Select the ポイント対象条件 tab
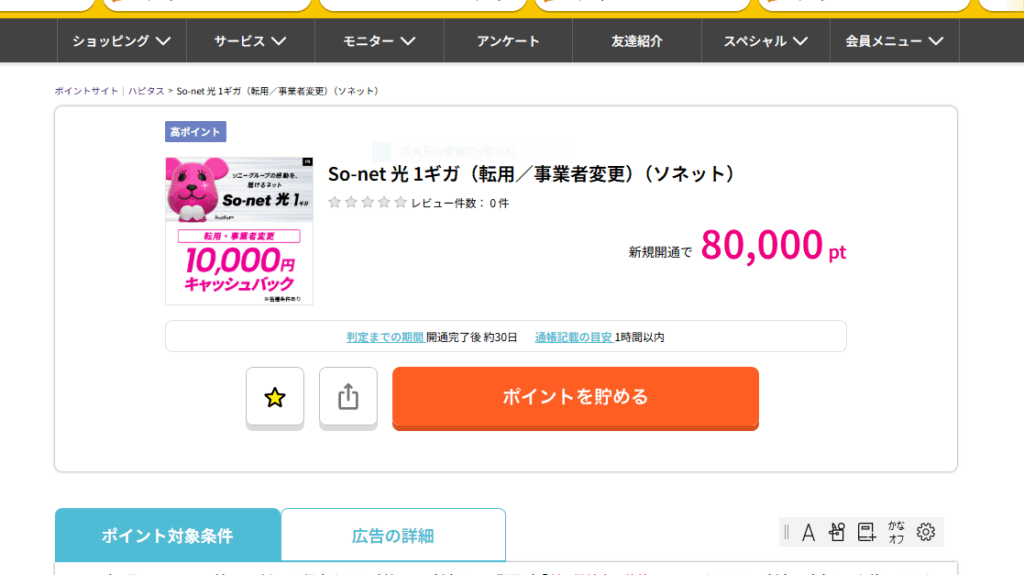 tap(167, 536)
